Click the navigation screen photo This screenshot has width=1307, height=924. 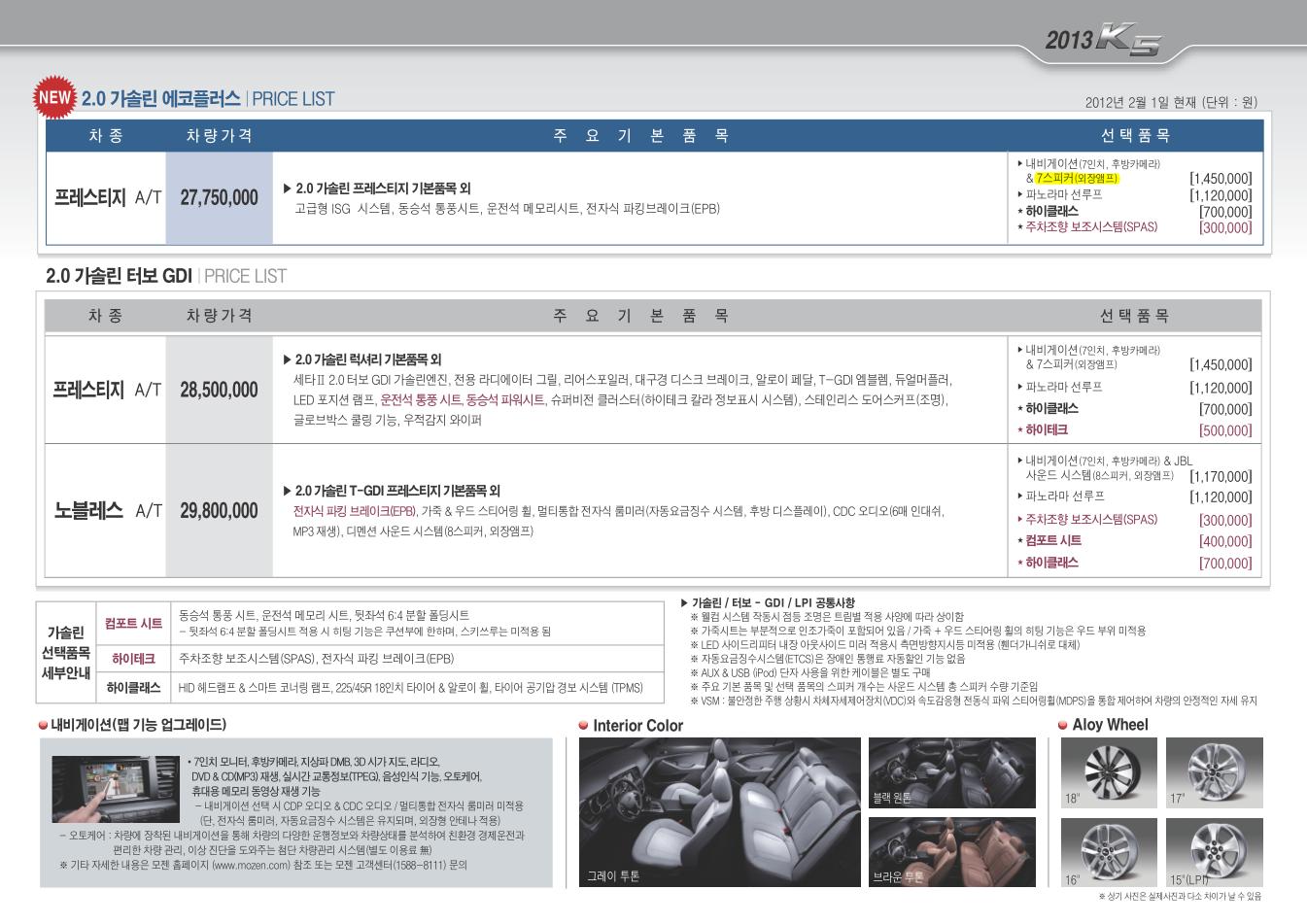[x=116, y=789]
